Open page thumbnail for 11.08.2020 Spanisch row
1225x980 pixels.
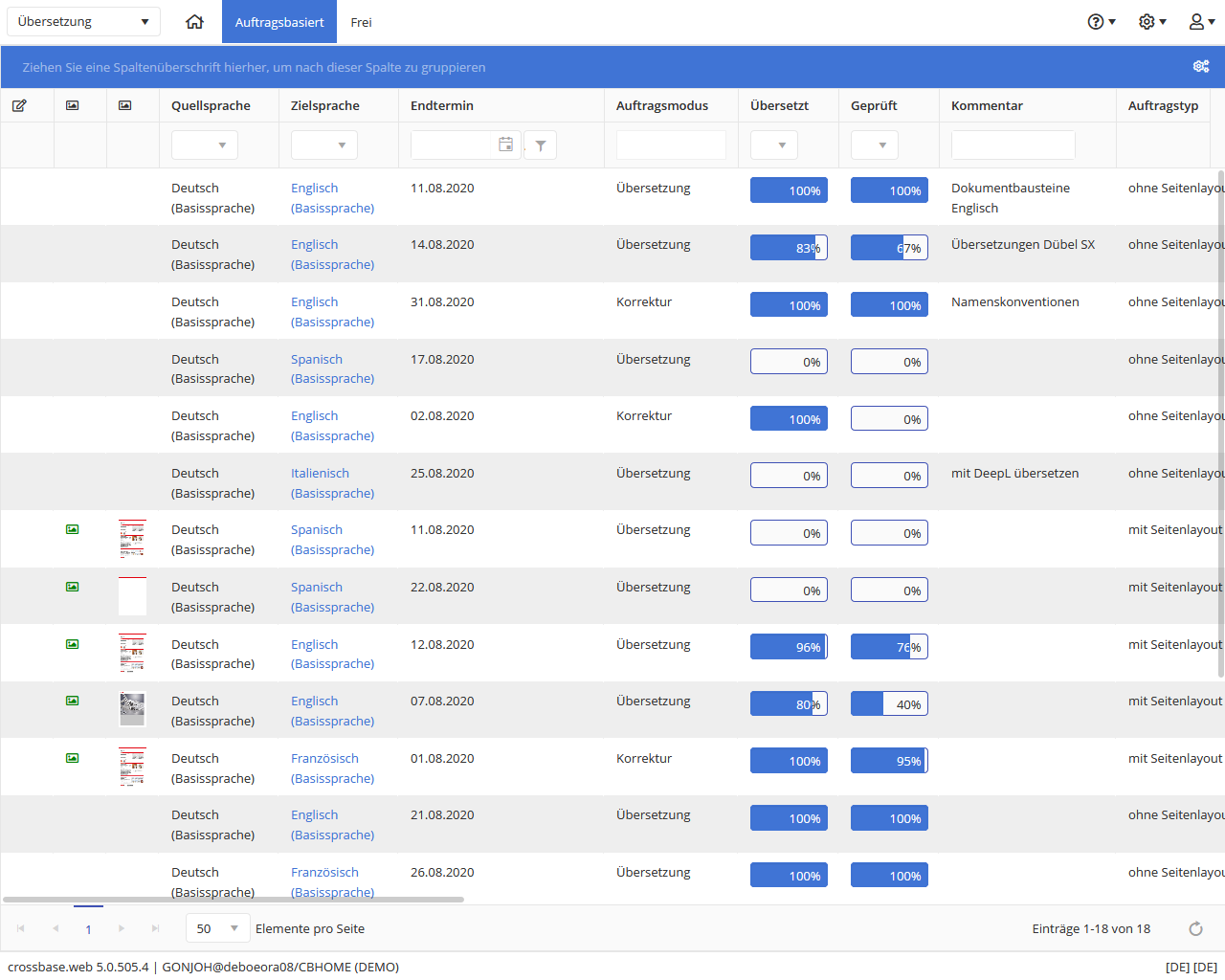click(x=132, y=539)
